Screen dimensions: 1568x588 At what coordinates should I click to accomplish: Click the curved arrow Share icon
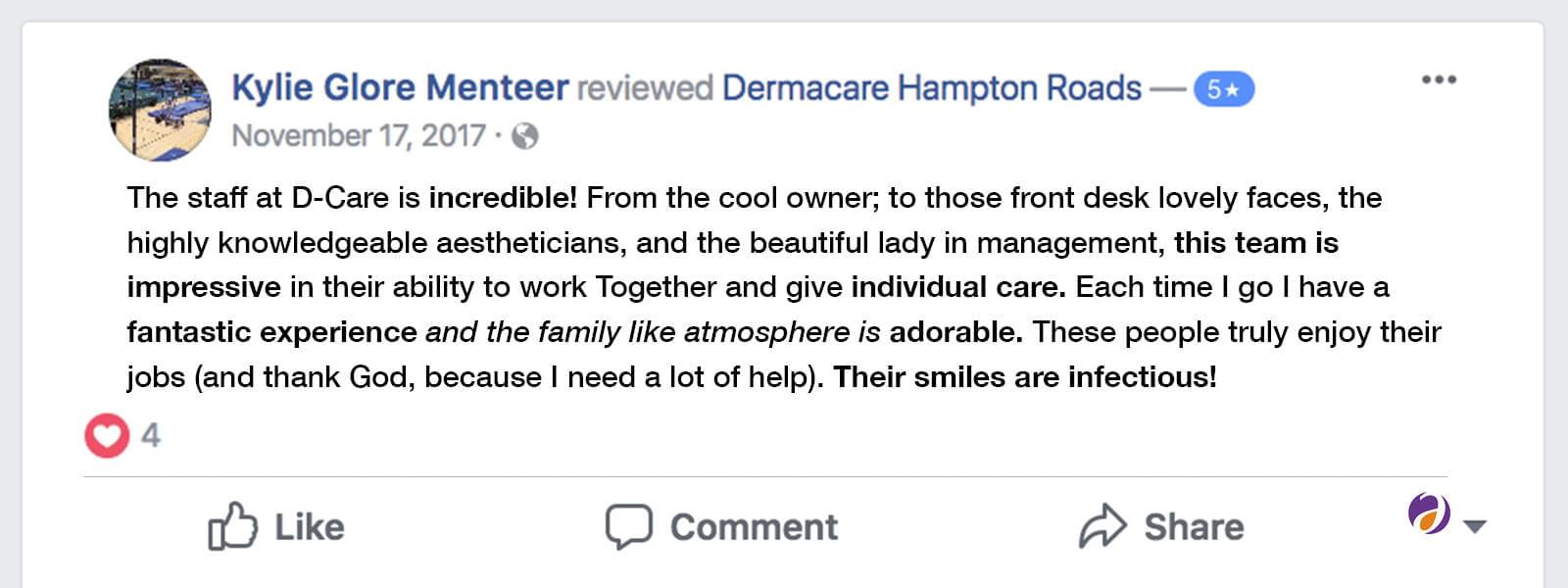point(1103,526)
